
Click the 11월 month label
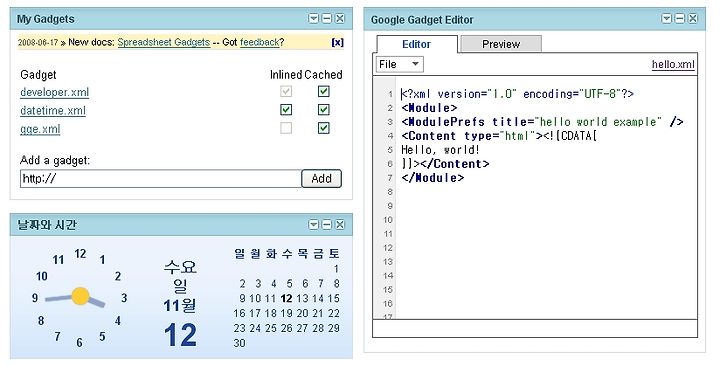(x=180, y=305)
